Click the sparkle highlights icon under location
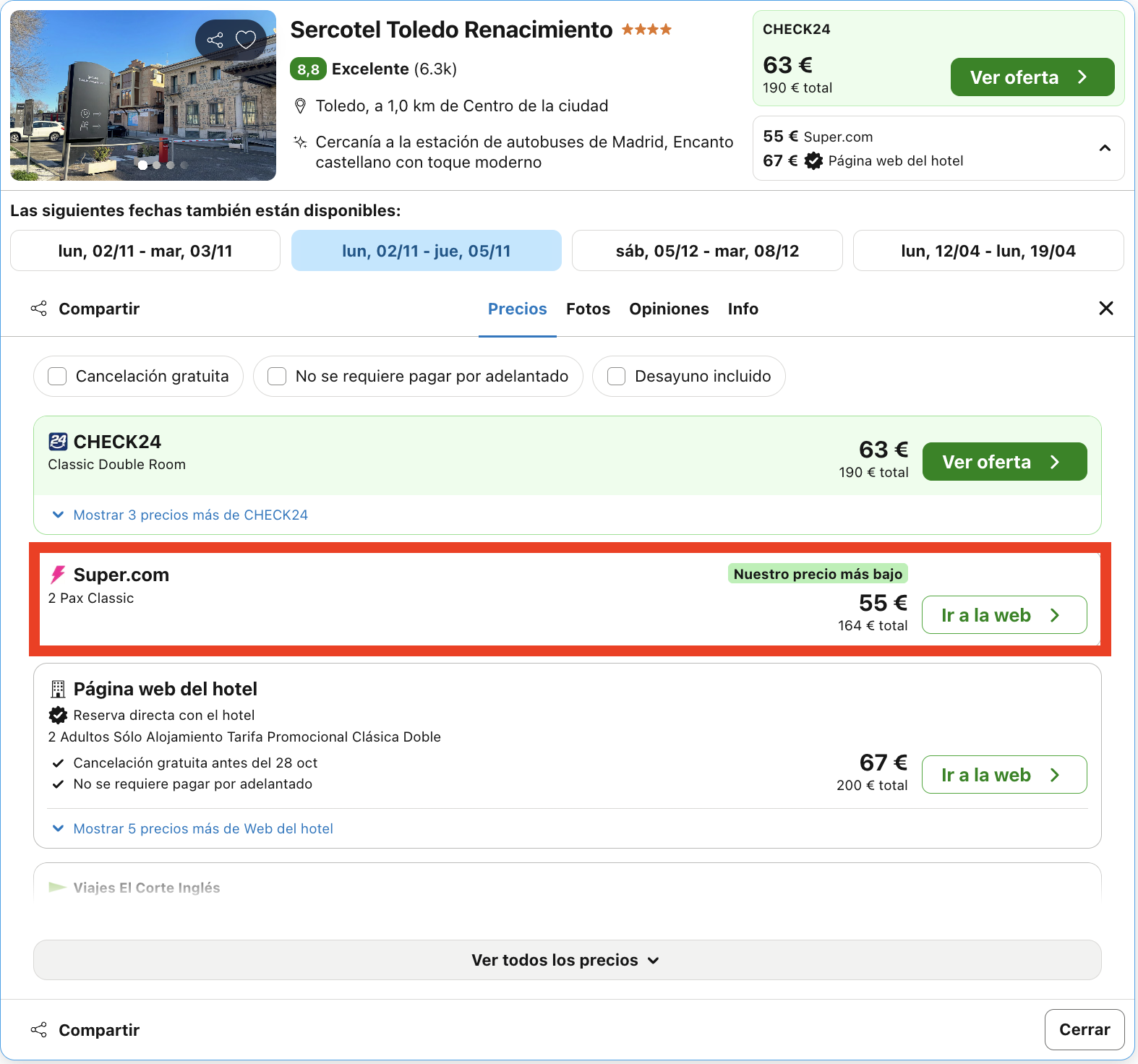The width and height of the screenshot is (1138, 1064). point(300,142)
